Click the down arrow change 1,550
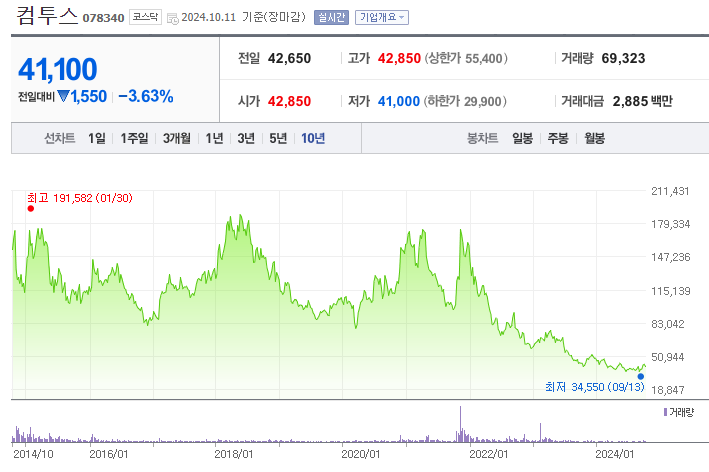The height and width of the screenshot is (472, 709). [x=82, y=96]
